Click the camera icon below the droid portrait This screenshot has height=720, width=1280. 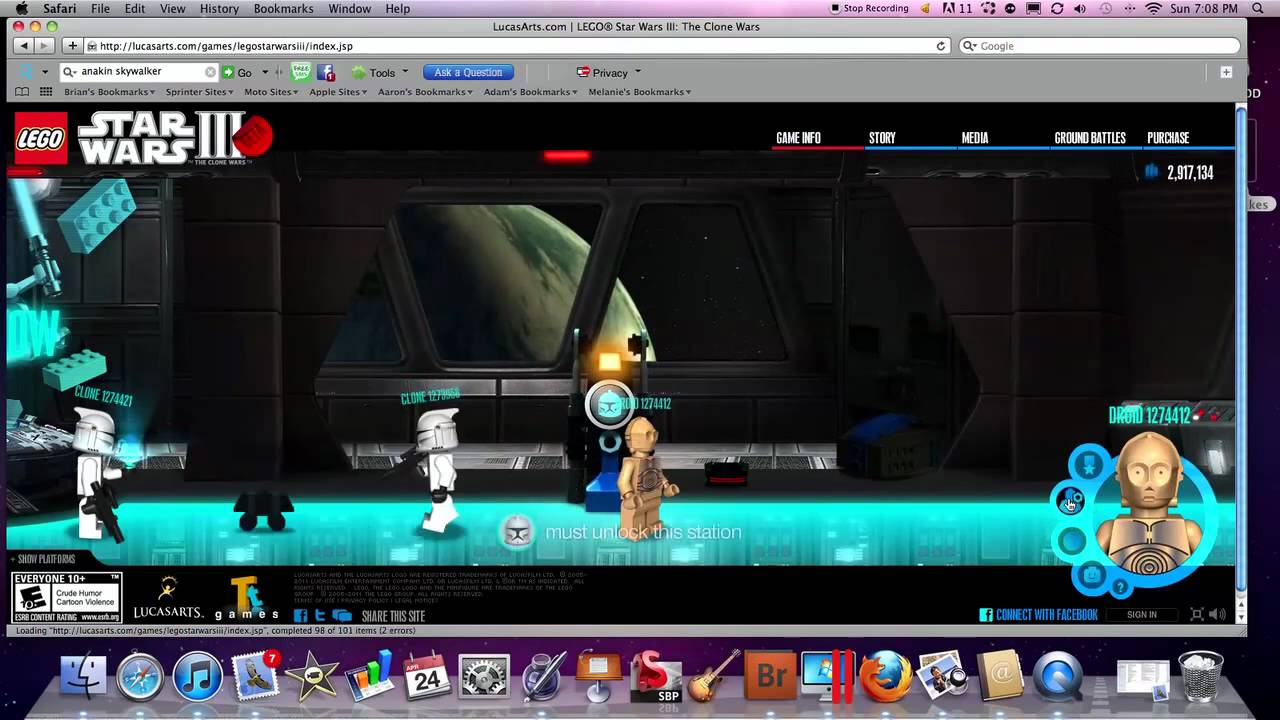pyautogui.click(x=1092, y=575)
